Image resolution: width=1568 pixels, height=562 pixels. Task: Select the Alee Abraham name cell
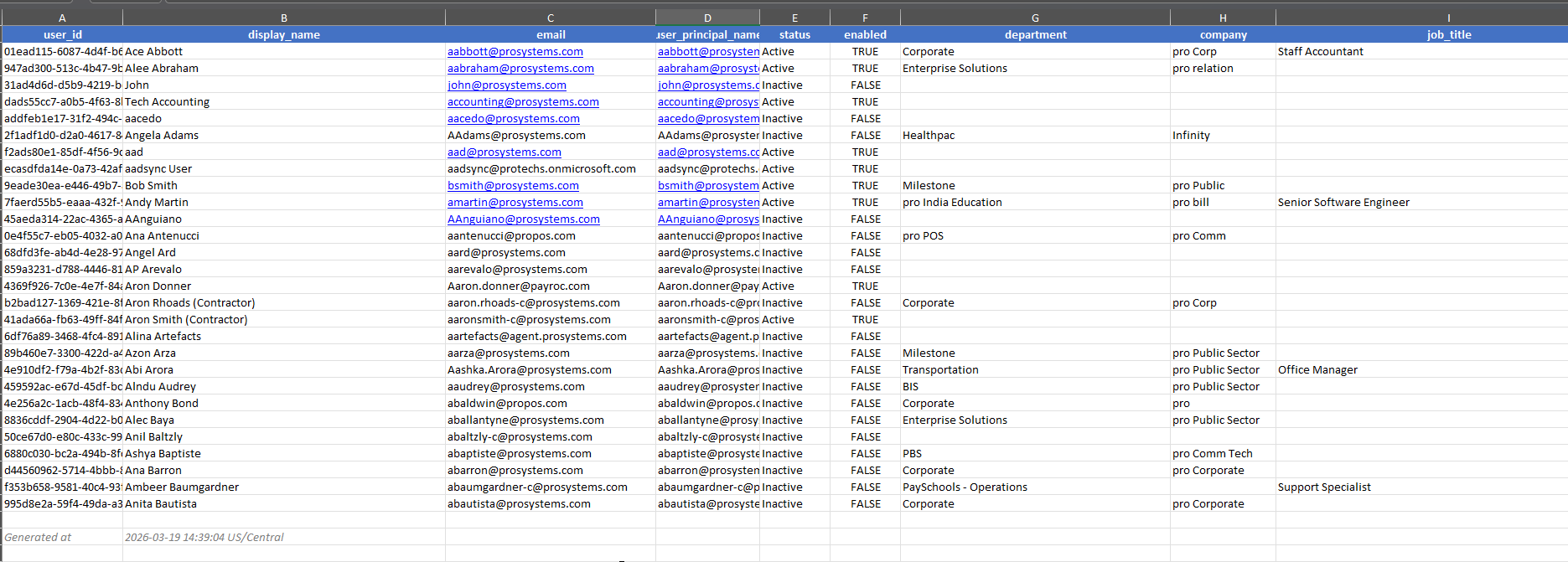[284, 68]
